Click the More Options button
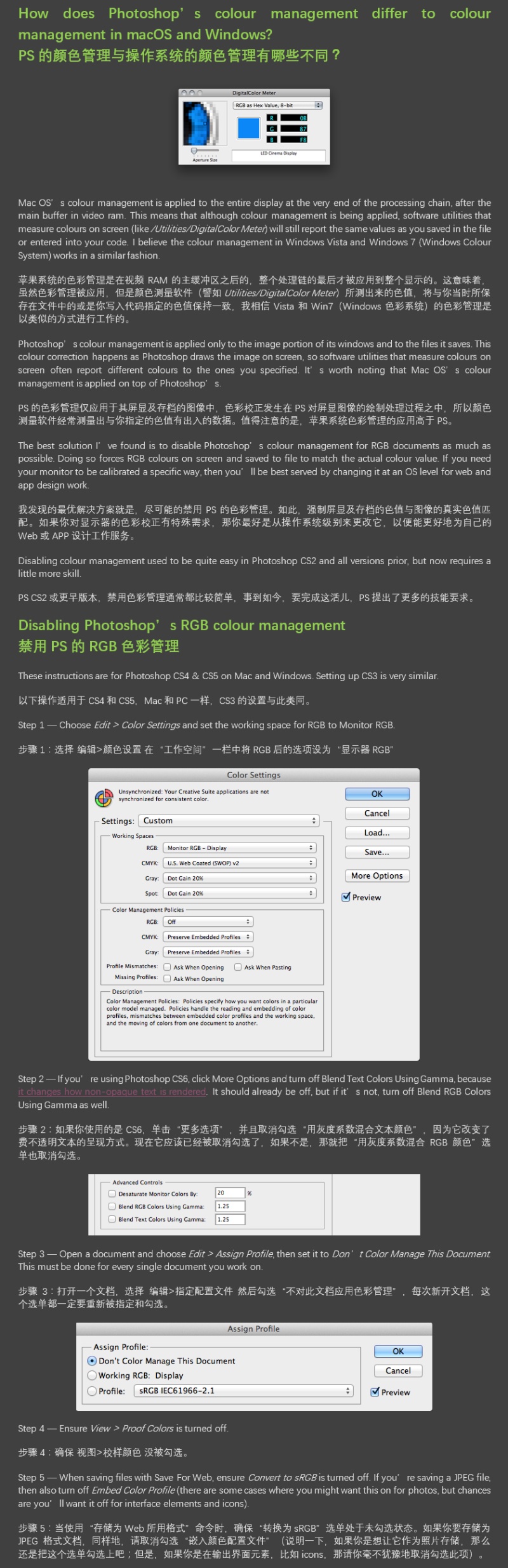 point(377,875)
